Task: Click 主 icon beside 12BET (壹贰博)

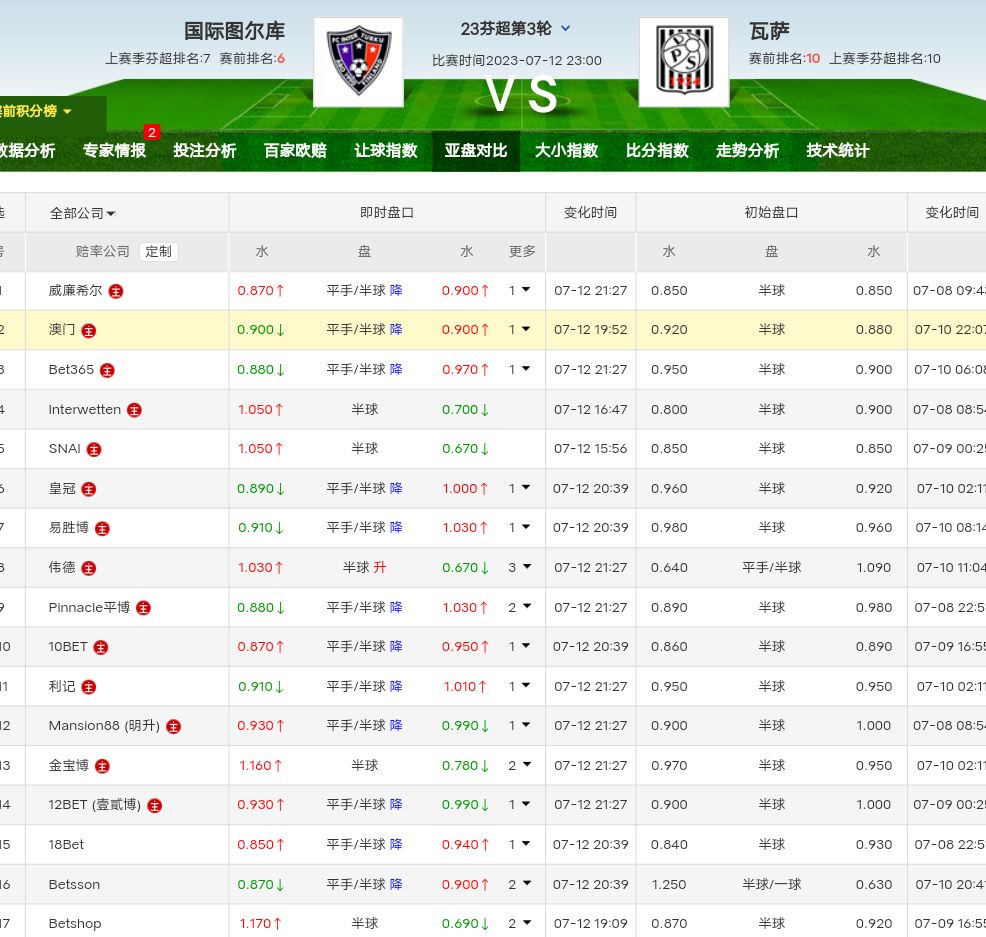Action: tap(154, 805)
